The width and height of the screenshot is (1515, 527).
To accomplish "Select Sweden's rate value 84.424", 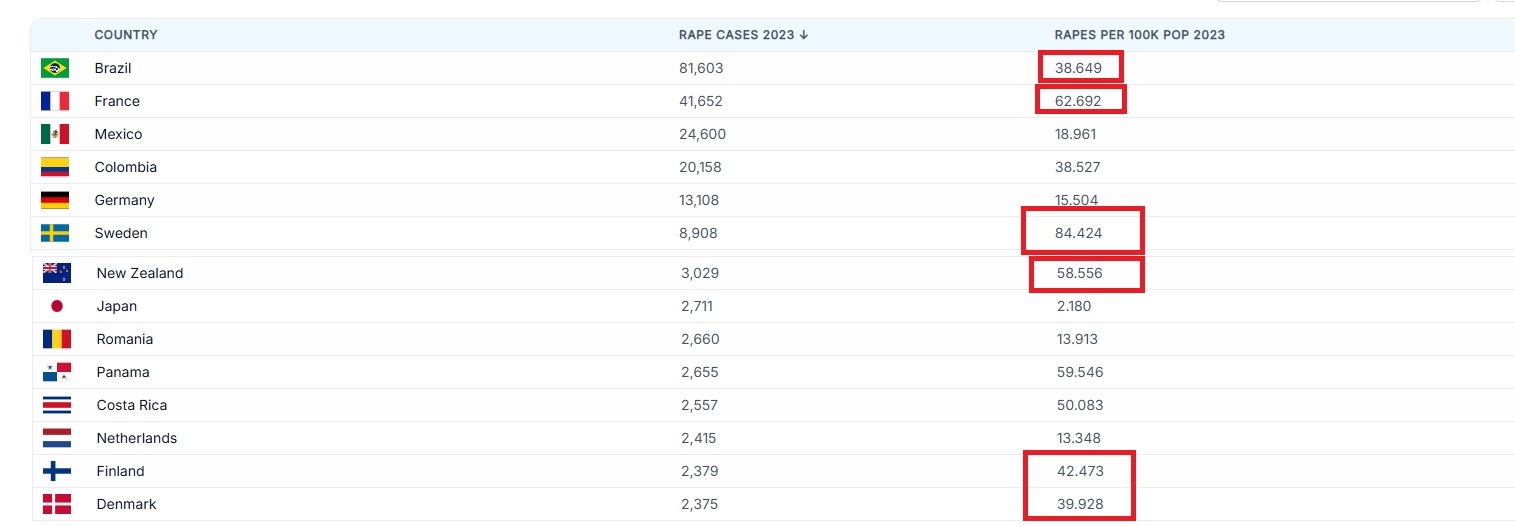I will (x=1078, y=233).
